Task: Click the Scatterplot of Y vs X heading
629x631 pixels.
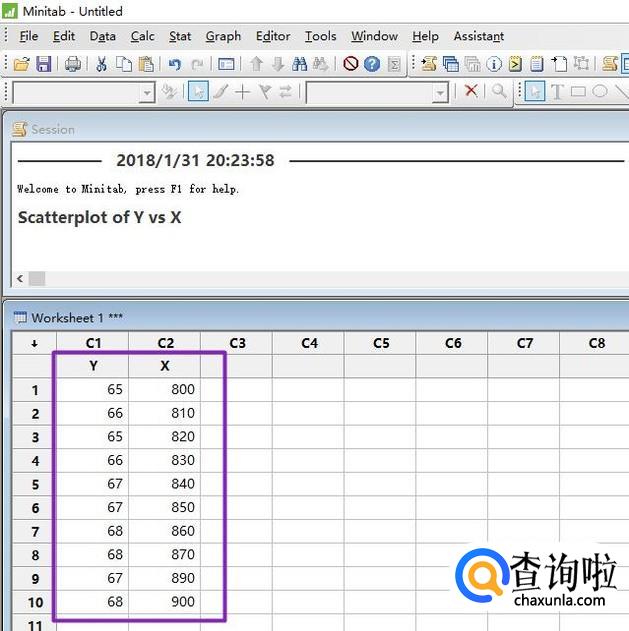Action: tap(99, 218)
